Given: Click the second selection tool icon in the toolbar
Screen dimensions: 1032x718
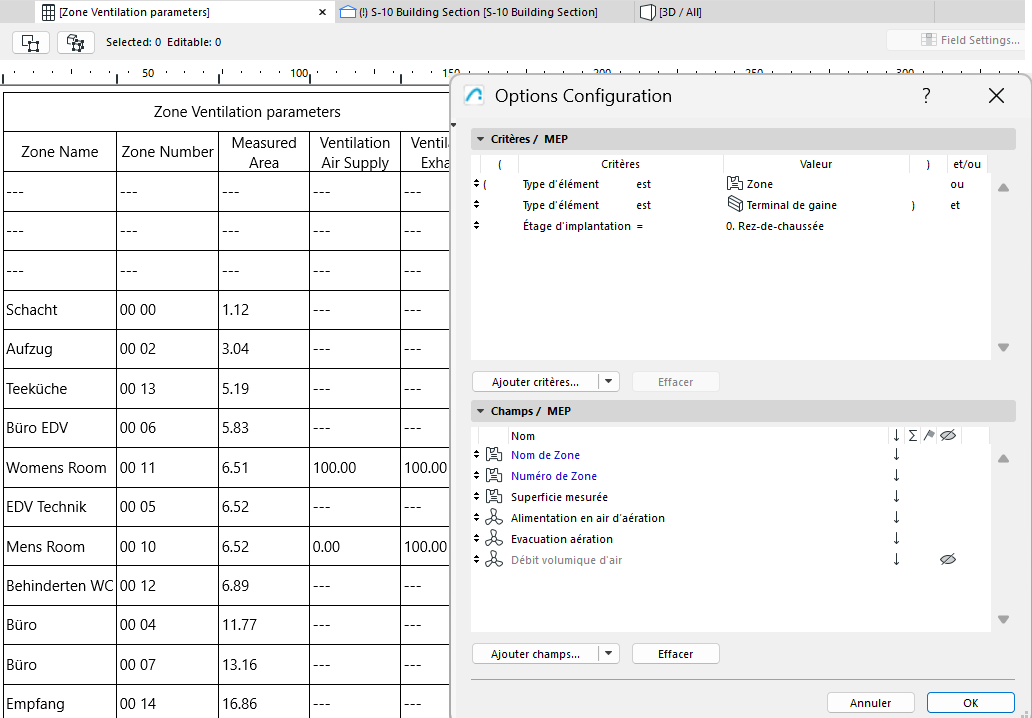Looking at the screenshot, I should 75,43.
